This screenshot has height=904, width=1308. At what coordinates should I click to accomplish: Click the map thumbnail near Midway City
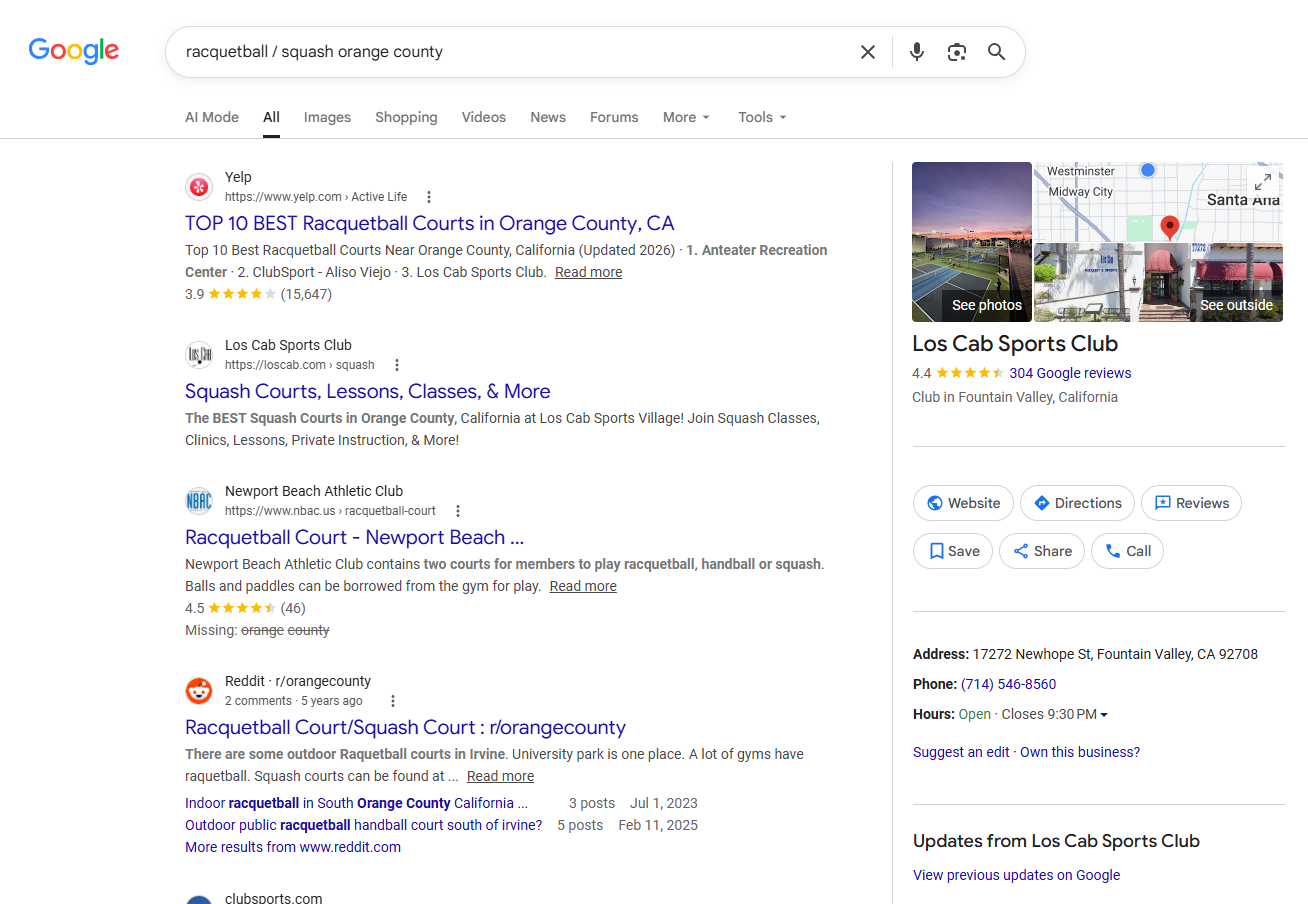pos(1158,201)
